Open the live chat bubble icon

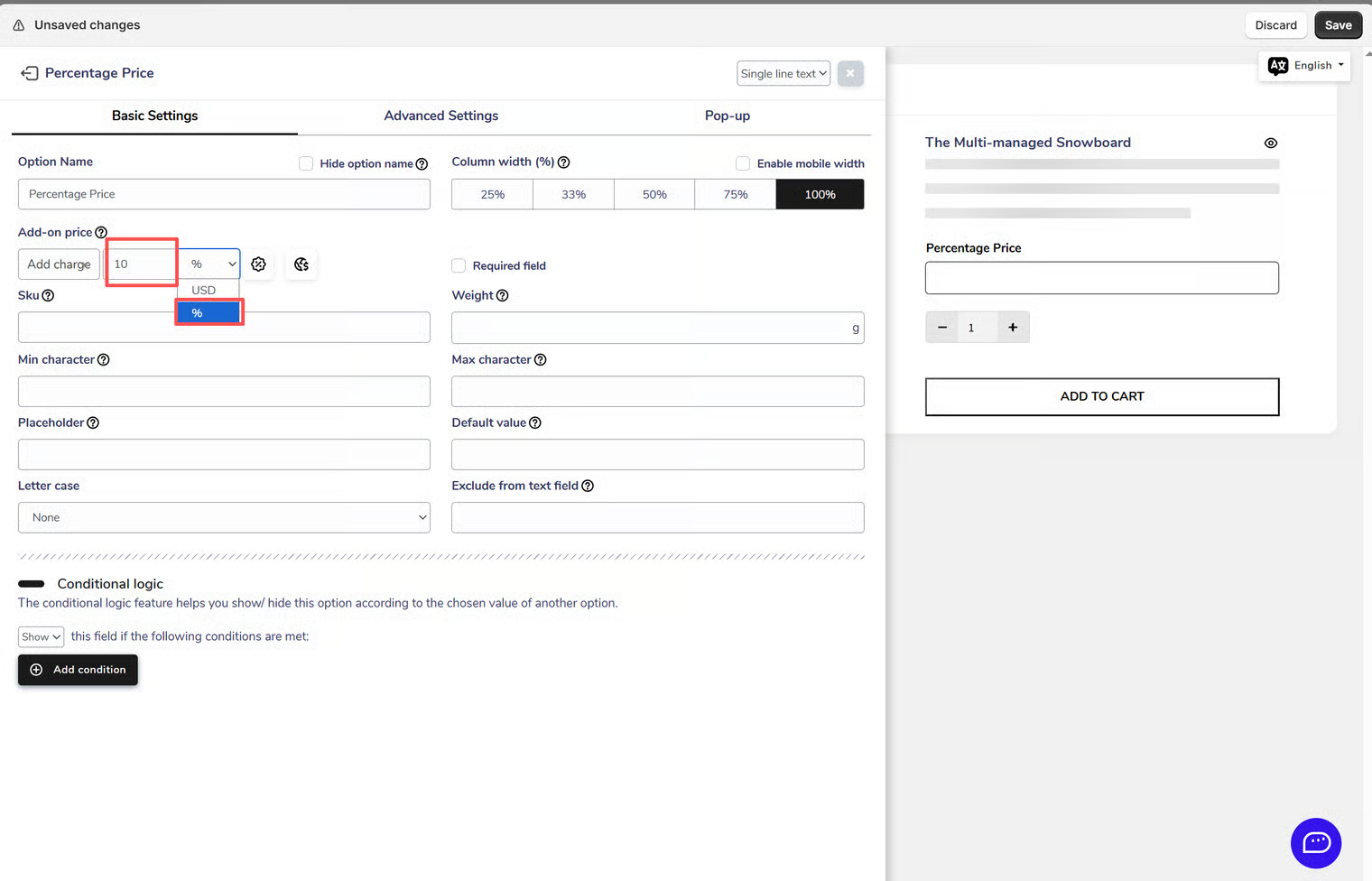click(x=1315, y=843)
